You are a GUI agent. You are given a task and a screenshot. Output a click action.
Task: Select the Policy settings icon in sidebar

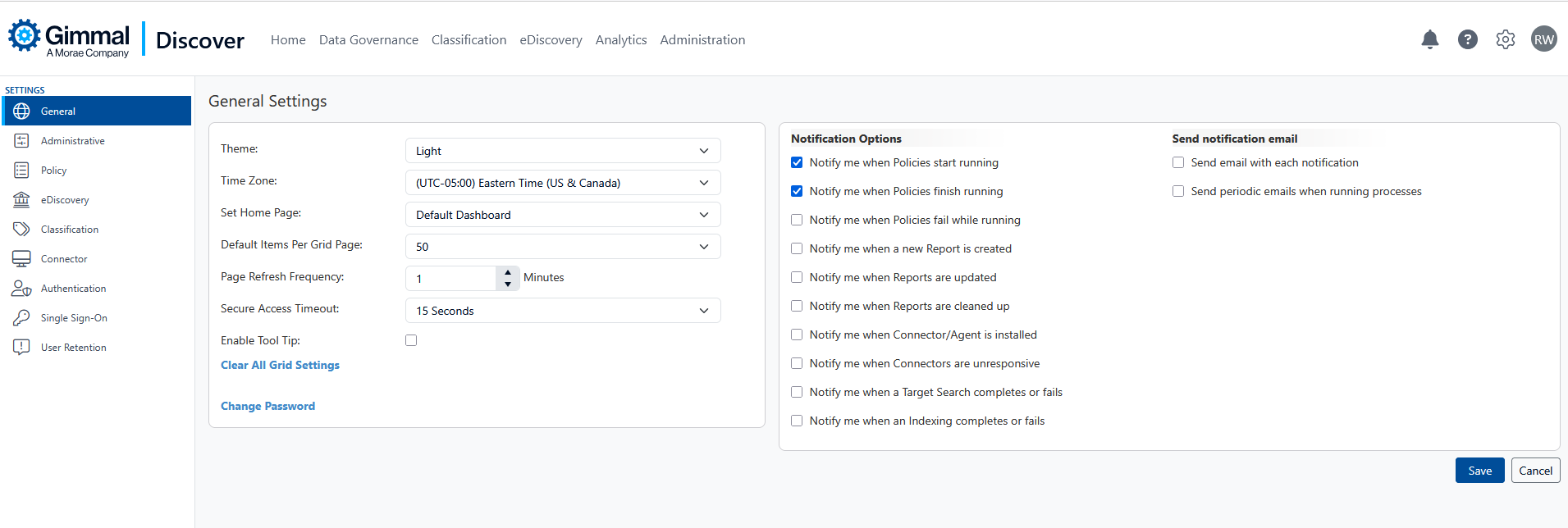(x=22, y=171)
